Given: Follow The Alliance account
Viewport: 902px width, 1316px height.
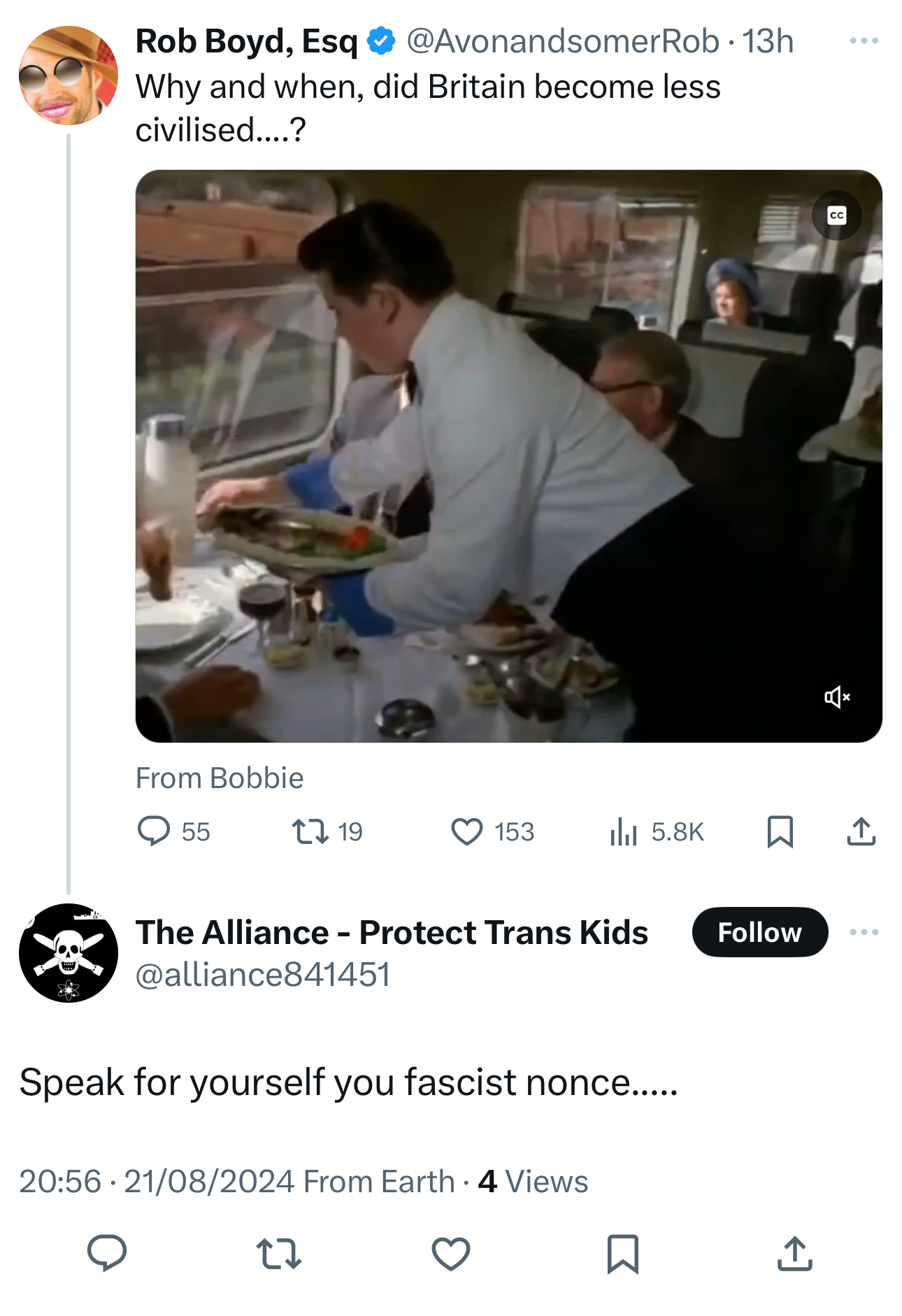Looking at the screenshot, I should [759, 932].
